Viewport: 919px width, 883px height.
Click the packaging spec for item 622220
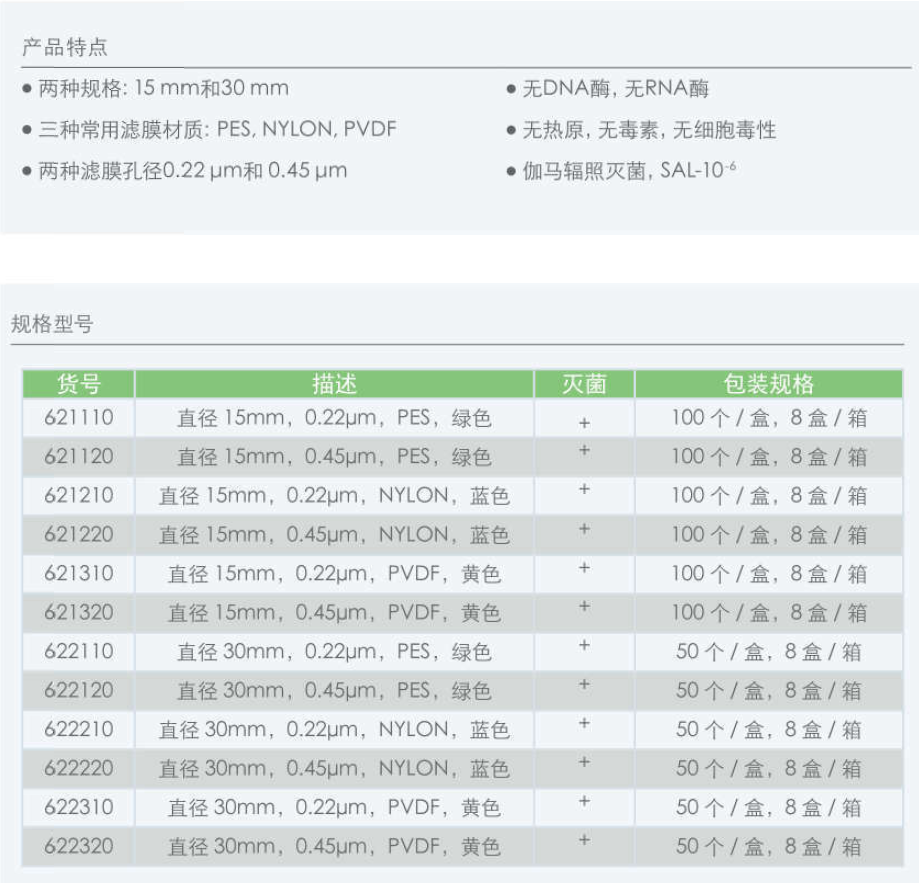click(768, 769)
